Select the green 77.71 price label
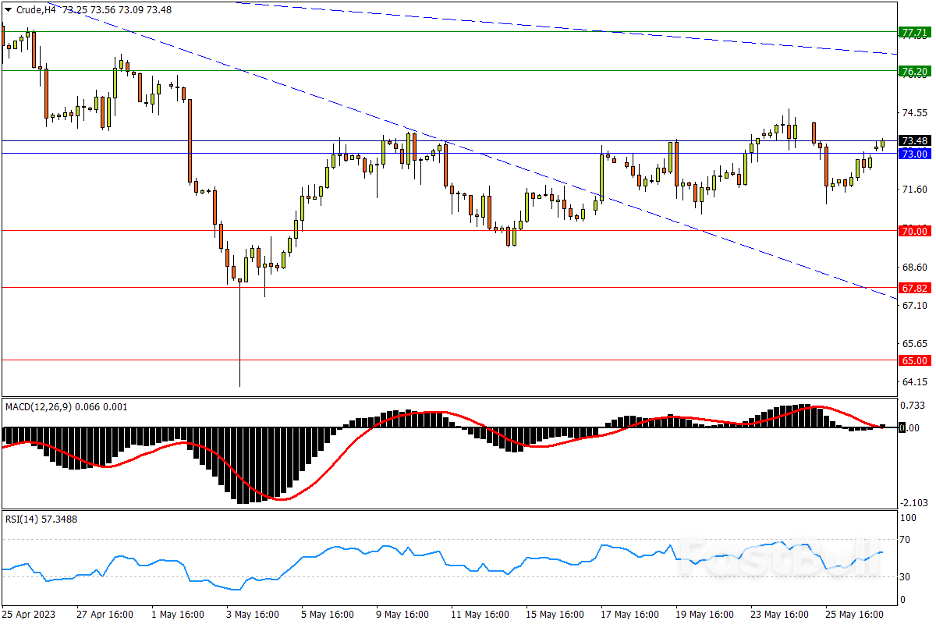 click(915, 32)
